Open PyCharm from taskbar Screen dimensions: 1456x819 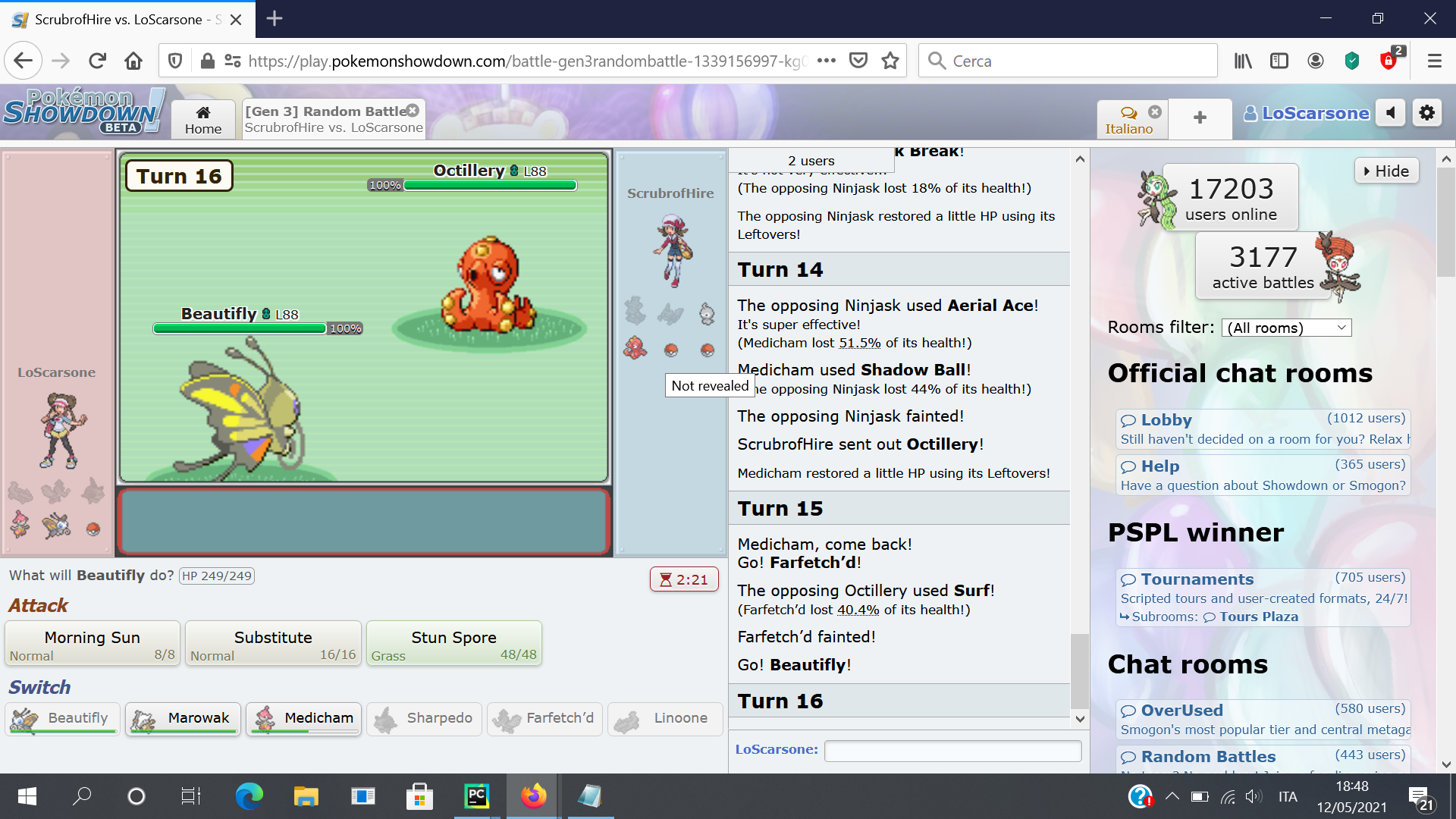point(476,796)
